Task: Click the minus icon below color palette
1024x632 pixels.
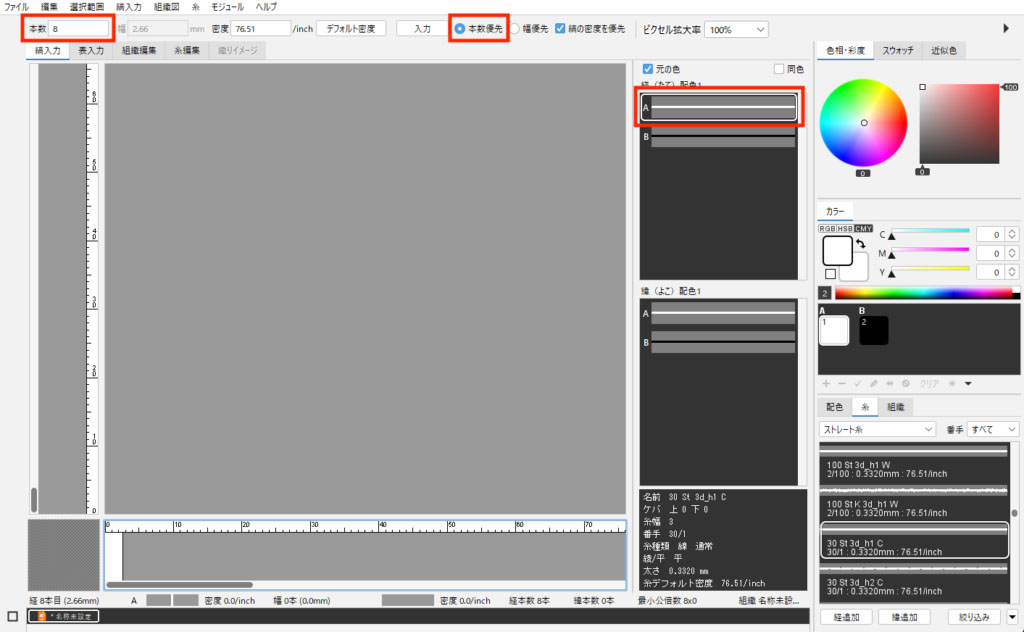Action: pyautogui.click(x=842, y=383)
